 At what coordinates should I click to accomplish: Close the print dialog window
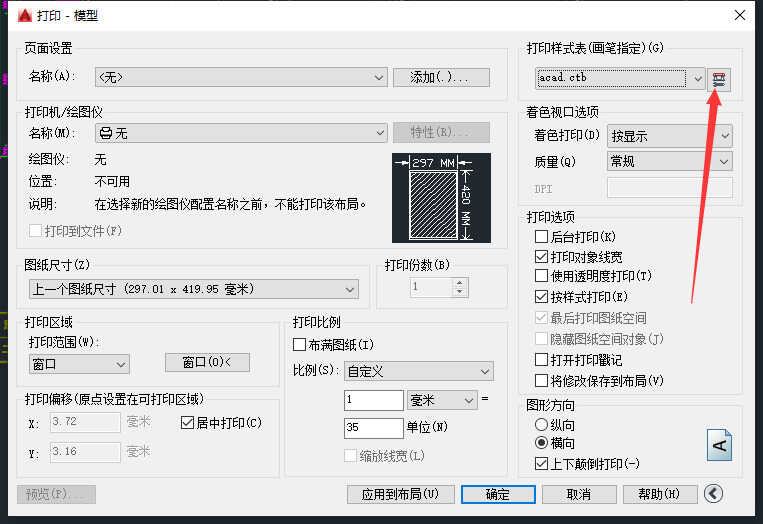pyautogui.click(x=738, y=15)
